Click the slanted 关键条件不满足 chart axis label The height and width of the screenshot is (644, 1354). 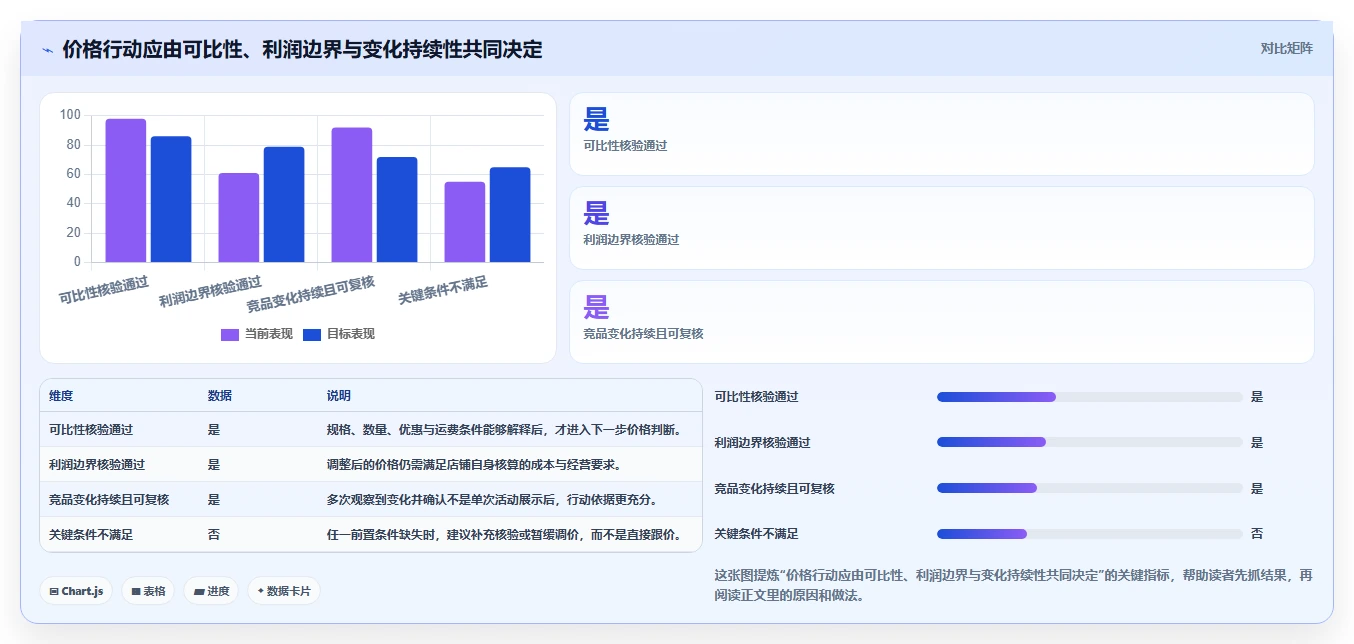(443, 290)
